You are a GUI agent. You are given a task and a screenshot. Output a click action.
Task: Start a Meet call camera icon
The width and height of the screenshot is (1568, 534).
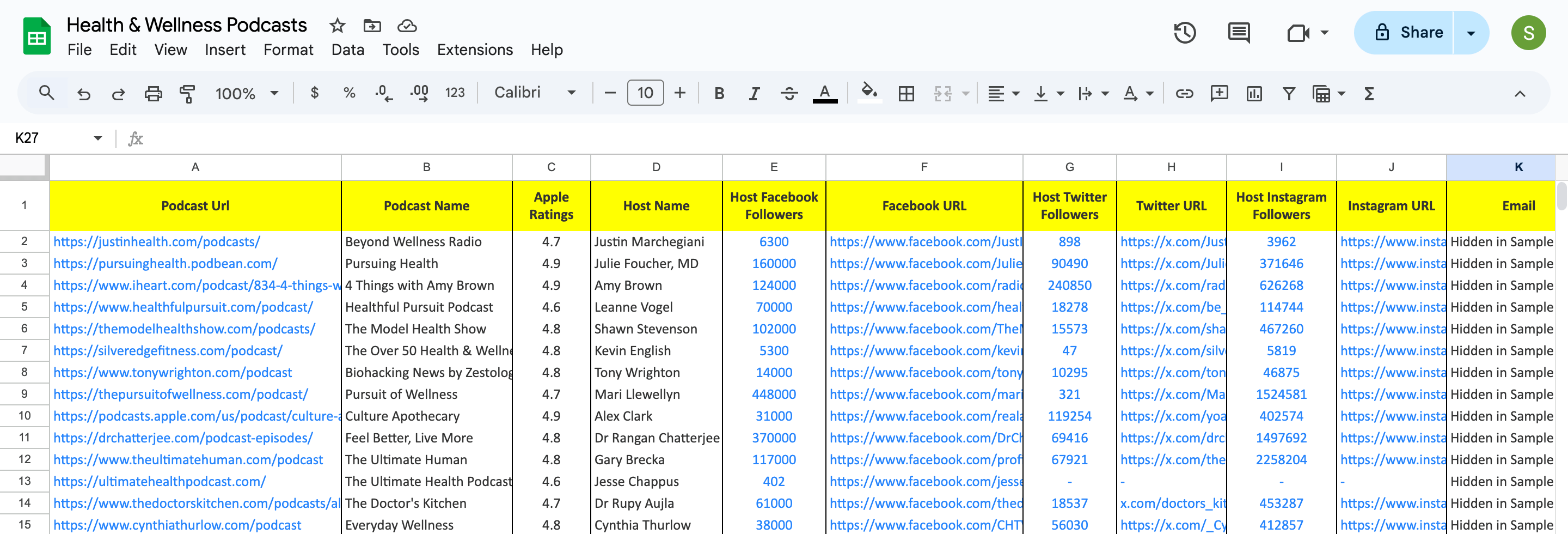1298,33
